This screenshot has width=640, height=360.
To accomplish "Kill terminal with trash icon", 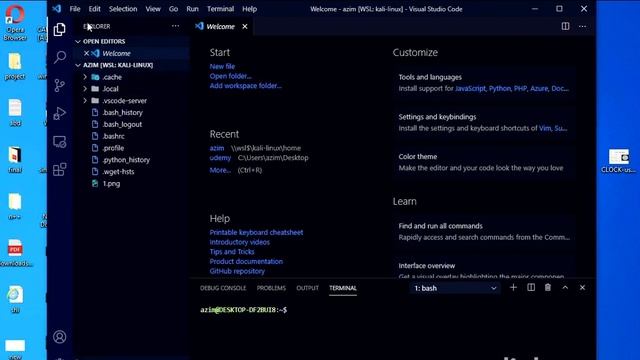I will coord(548,288).
